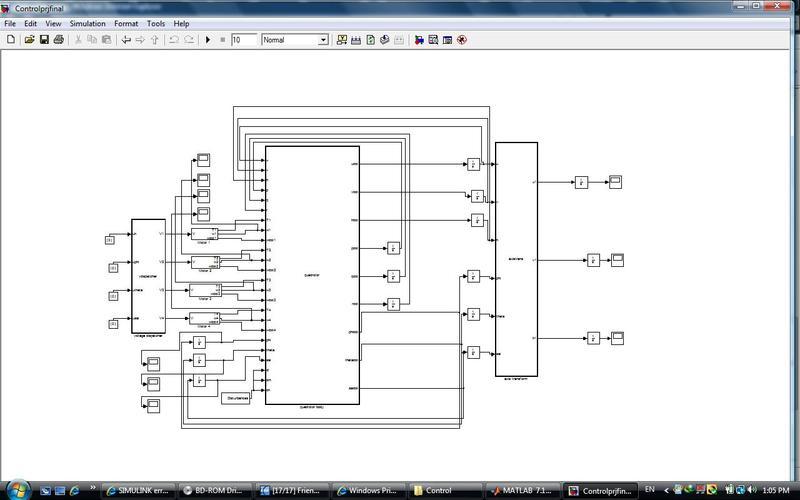The image size is (800, 500).
Task: Select the Disturbances block in the diagram
Action: coord(235,397)
